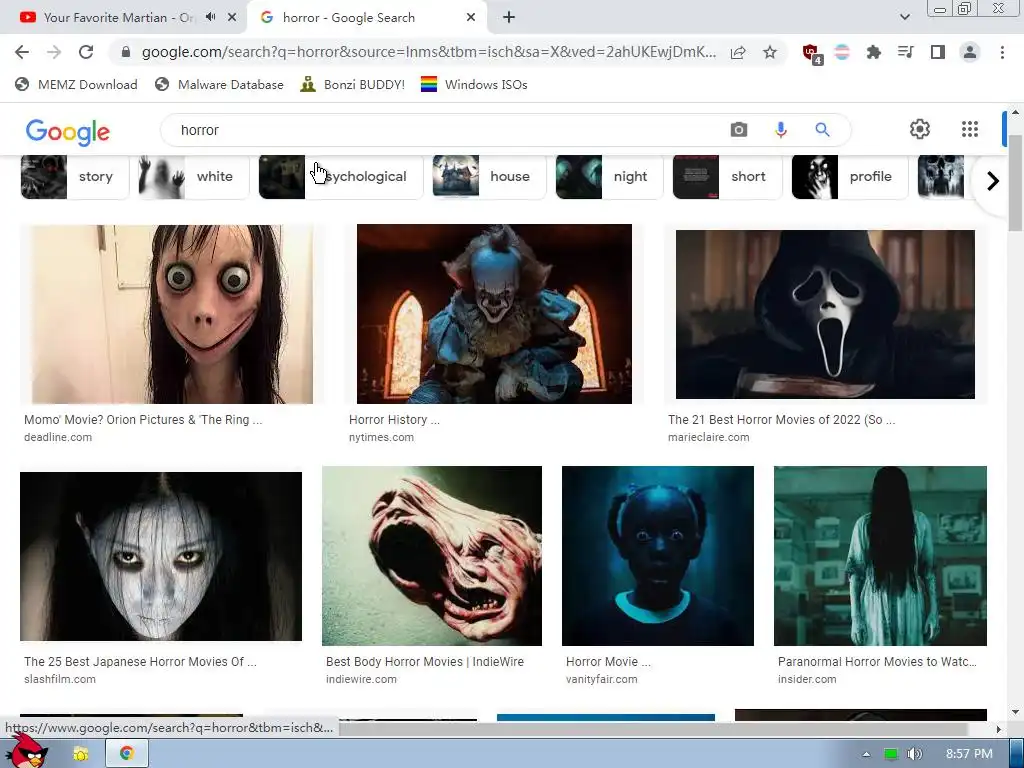1024x768 pixels.
Task: Filter results by profile chip
Action: click(850, 176)
